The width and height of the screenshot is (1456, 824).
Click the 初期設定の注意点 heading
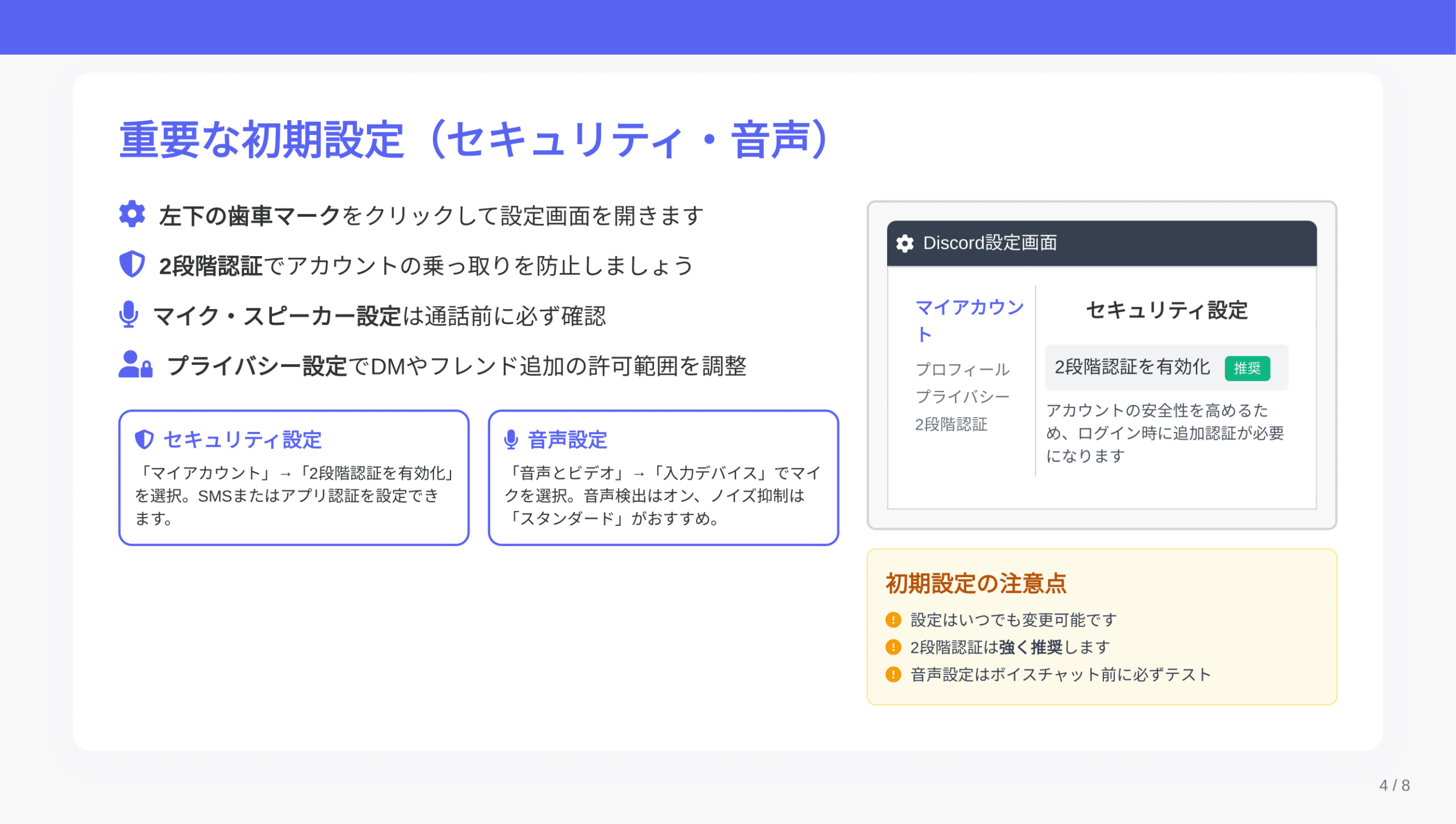[x=976, y=583]
